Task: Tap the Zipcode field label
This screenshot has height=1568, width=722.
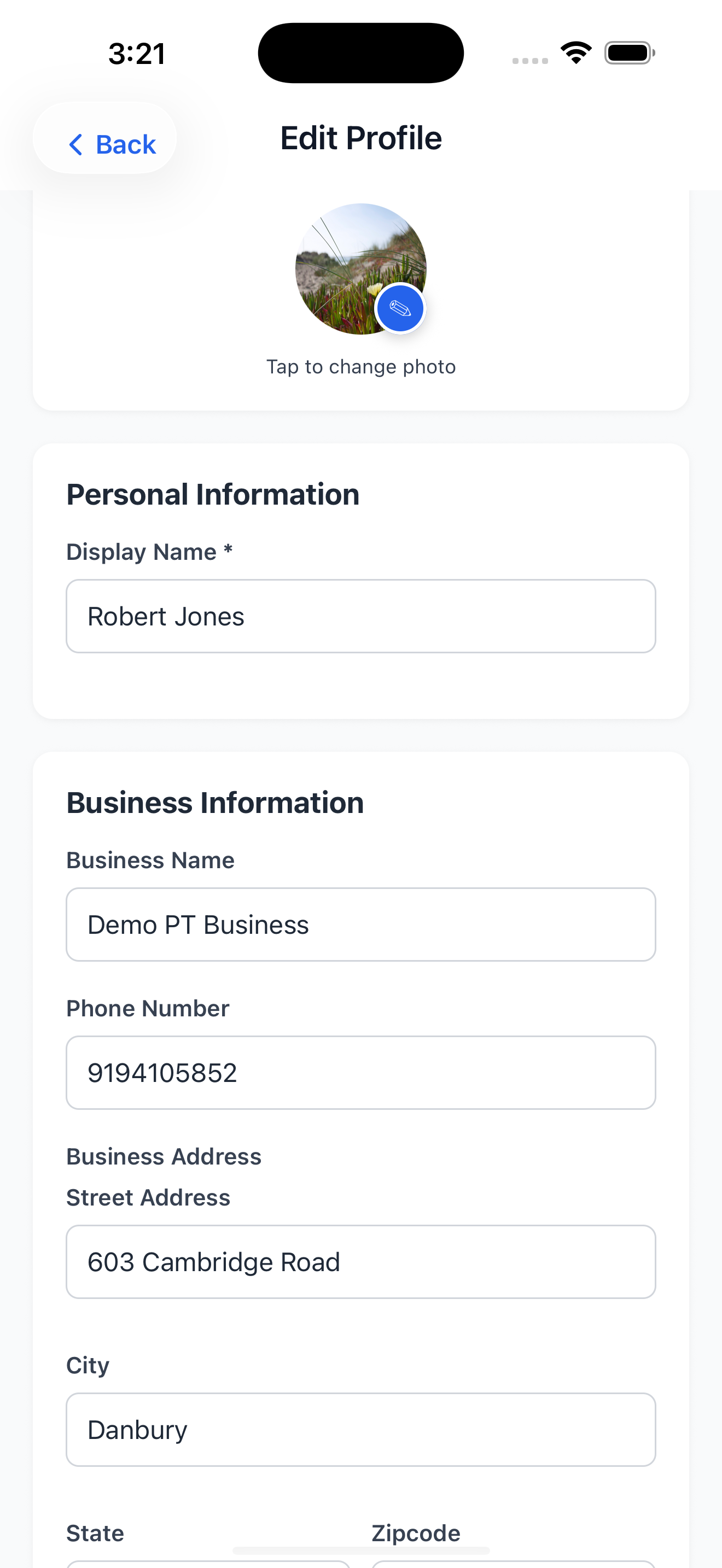Action: coord(416,1534)
